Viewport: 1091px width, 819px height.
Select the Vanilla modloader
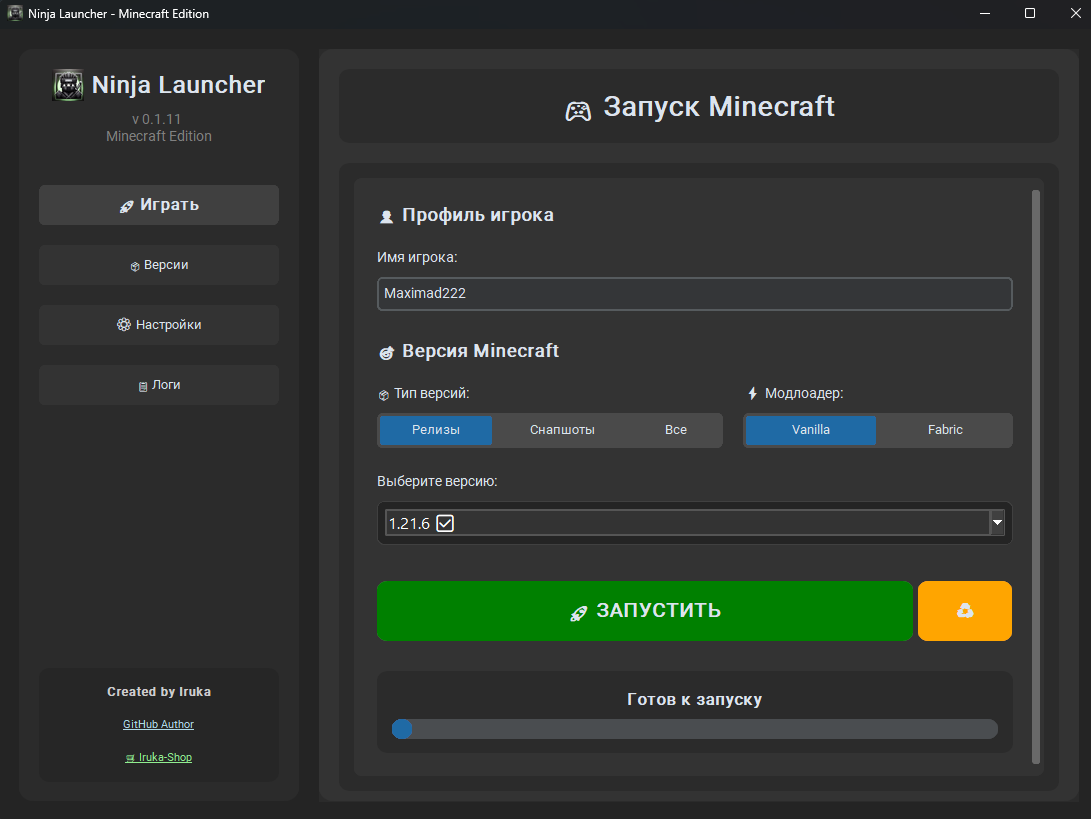coord(811,430)
